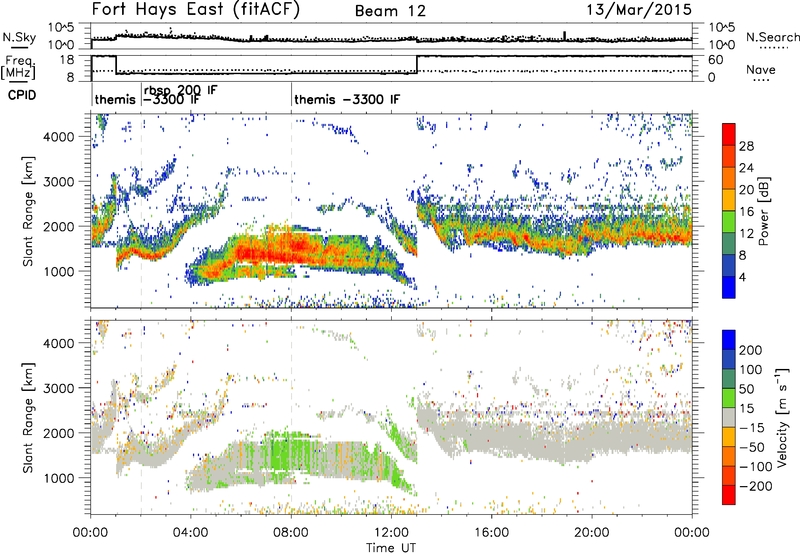Click the '-50' velocity colorbar tick label
The image size is (800, 554).
tap(752, 447)
